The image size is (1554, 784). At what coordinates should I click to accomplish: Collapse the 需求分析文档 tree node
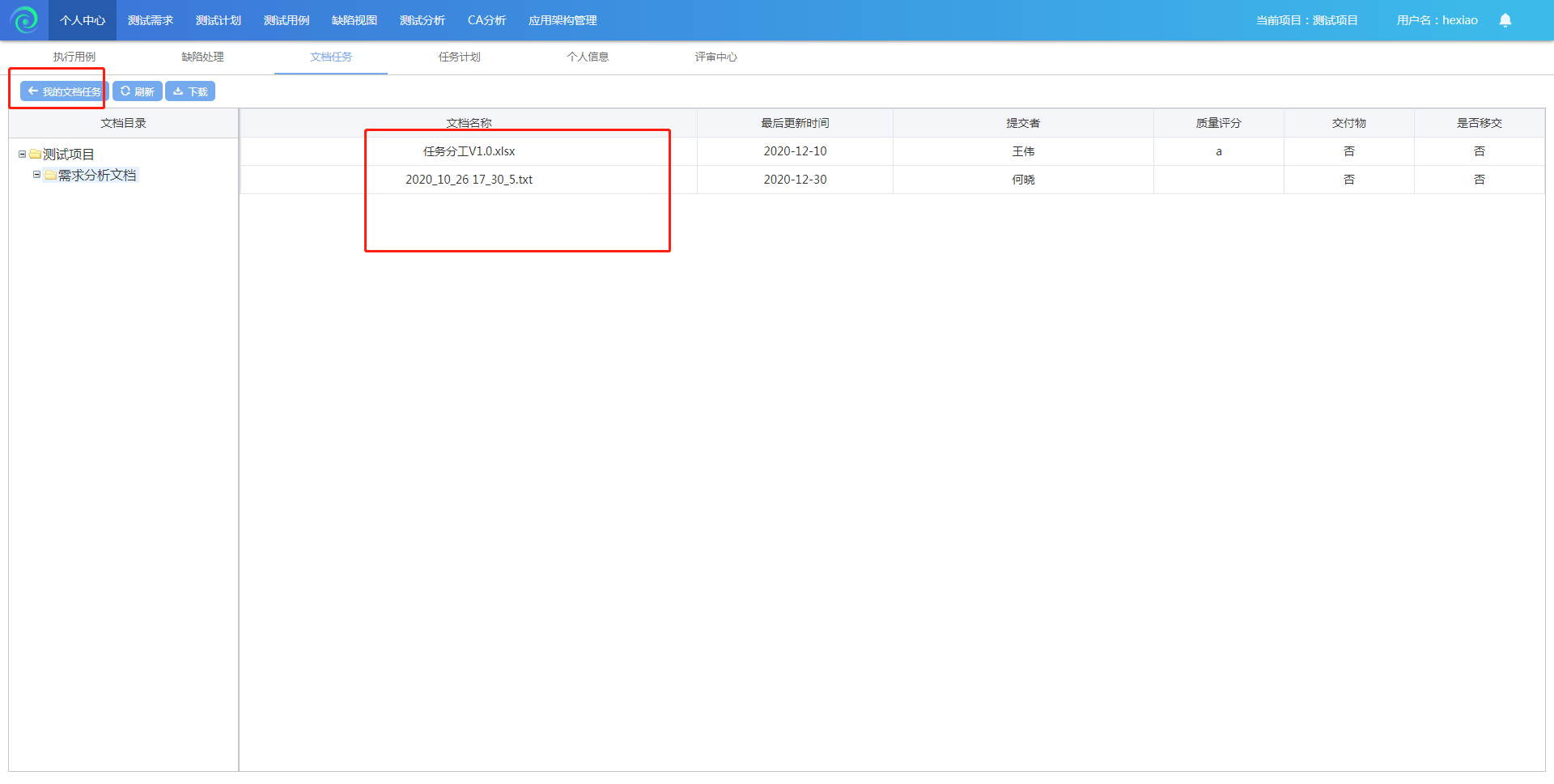36,175
